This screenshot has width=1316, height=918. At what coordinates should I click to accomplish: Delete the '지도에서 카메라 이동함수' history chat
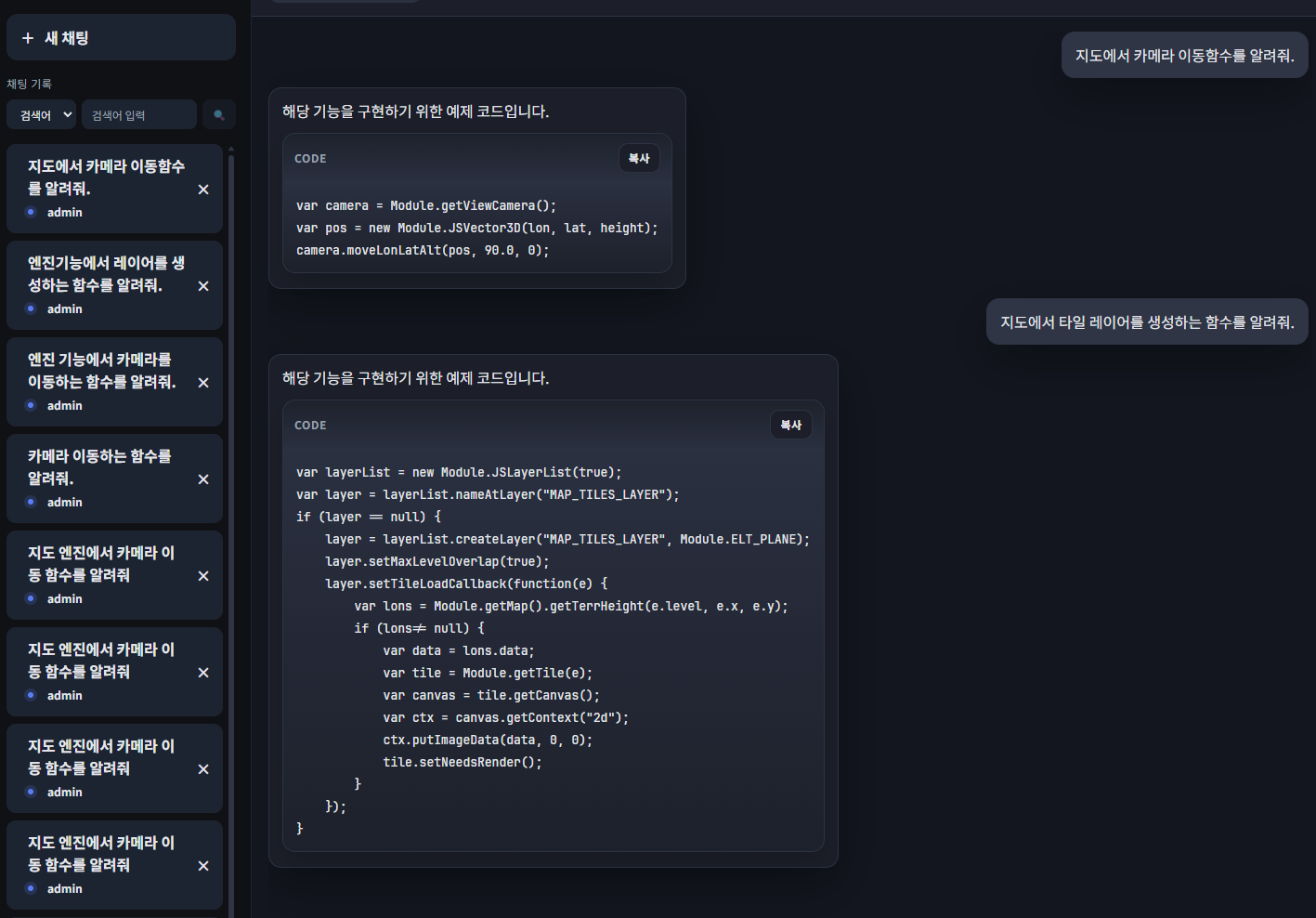pos(203,190)
